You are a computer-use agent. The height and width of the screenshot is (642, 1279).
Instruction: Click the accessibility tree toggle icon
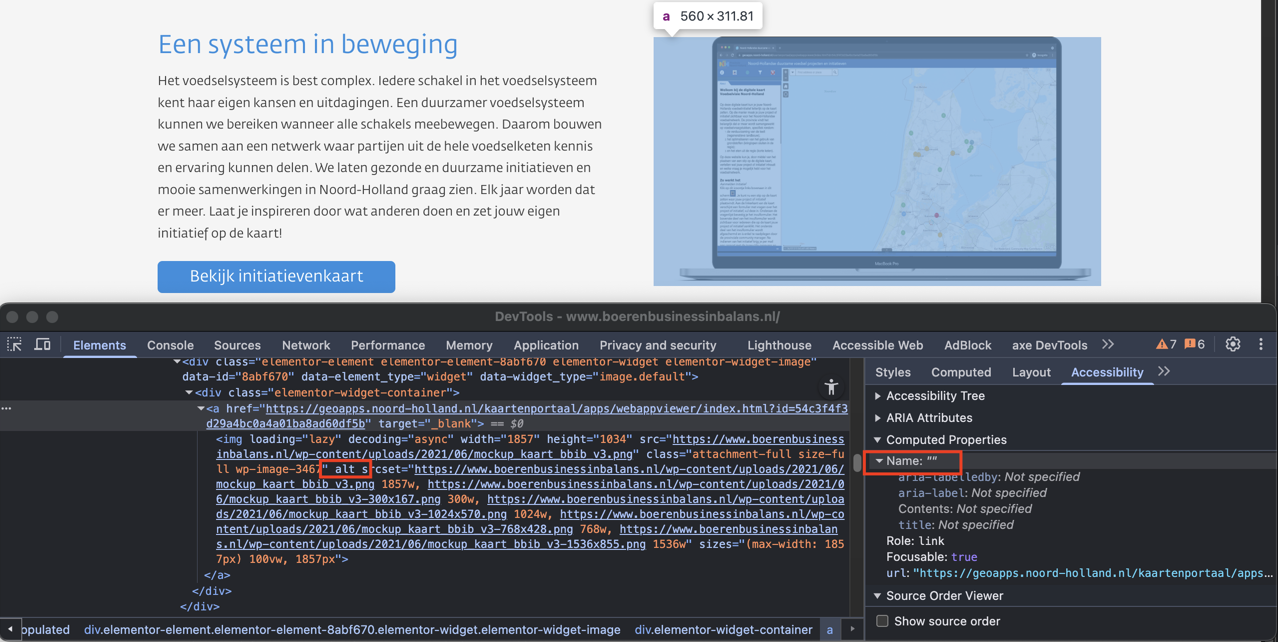pyautogui.click(x=831, y=387)
